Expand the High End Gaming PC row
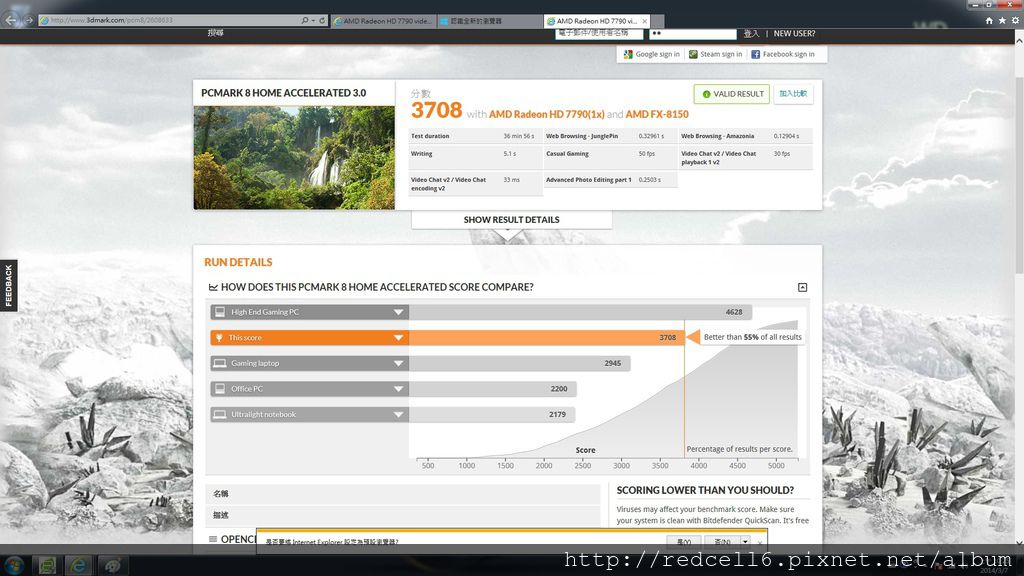Image resolution: width=1024 pixels, height=576 pixels. point(398,312)
